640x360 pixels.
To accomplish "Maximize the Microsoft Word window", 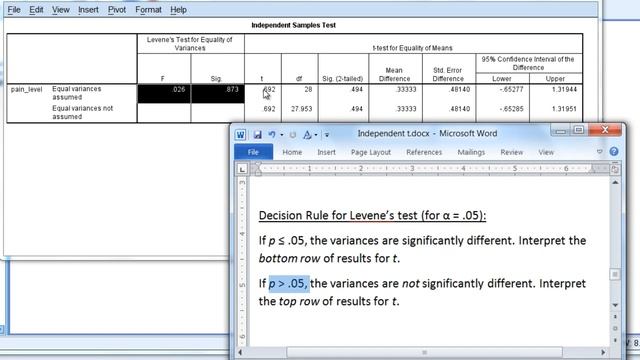I will click(578, 130).
